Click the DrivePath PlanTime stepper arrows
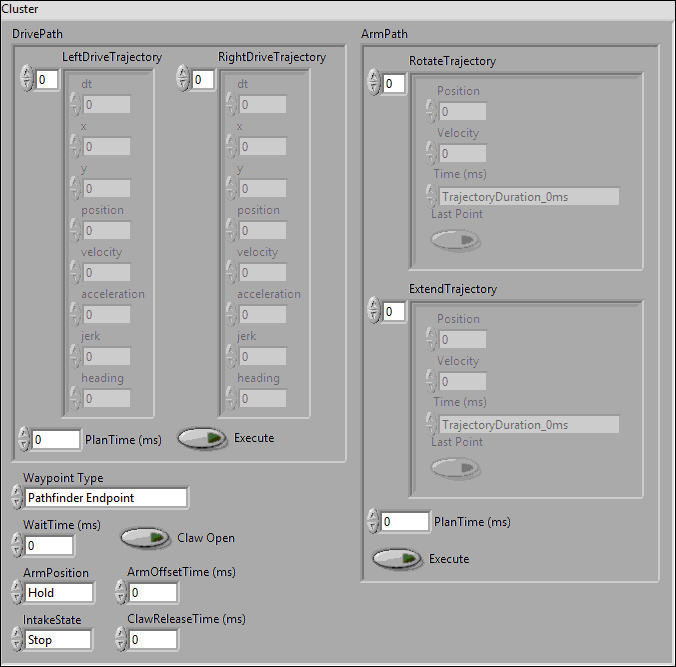This screenshot has height=667, width=676. click(x=24, y=439)
